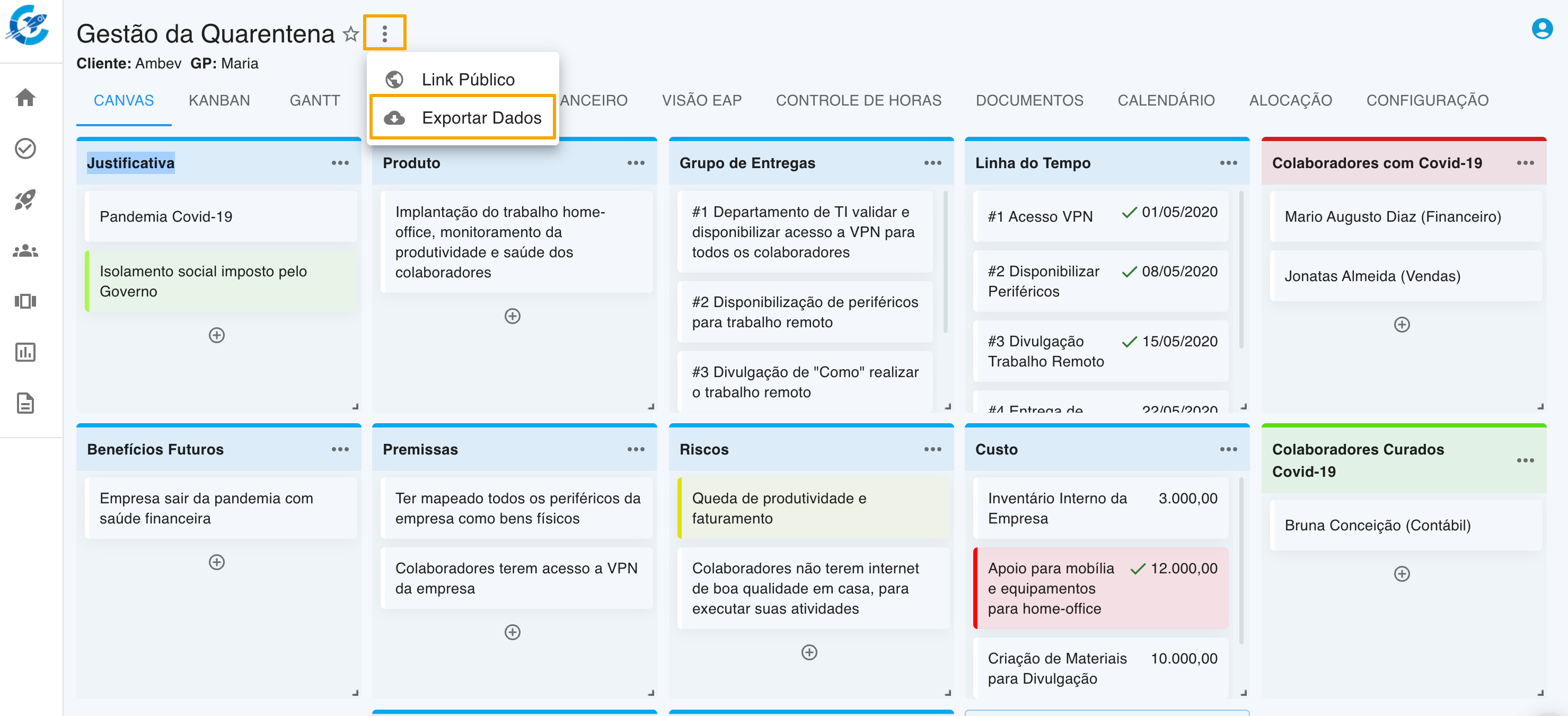The width and height of the screenshot is (1568, 716).
Task: Click the home icon in the sidebar
Action: 25,98
